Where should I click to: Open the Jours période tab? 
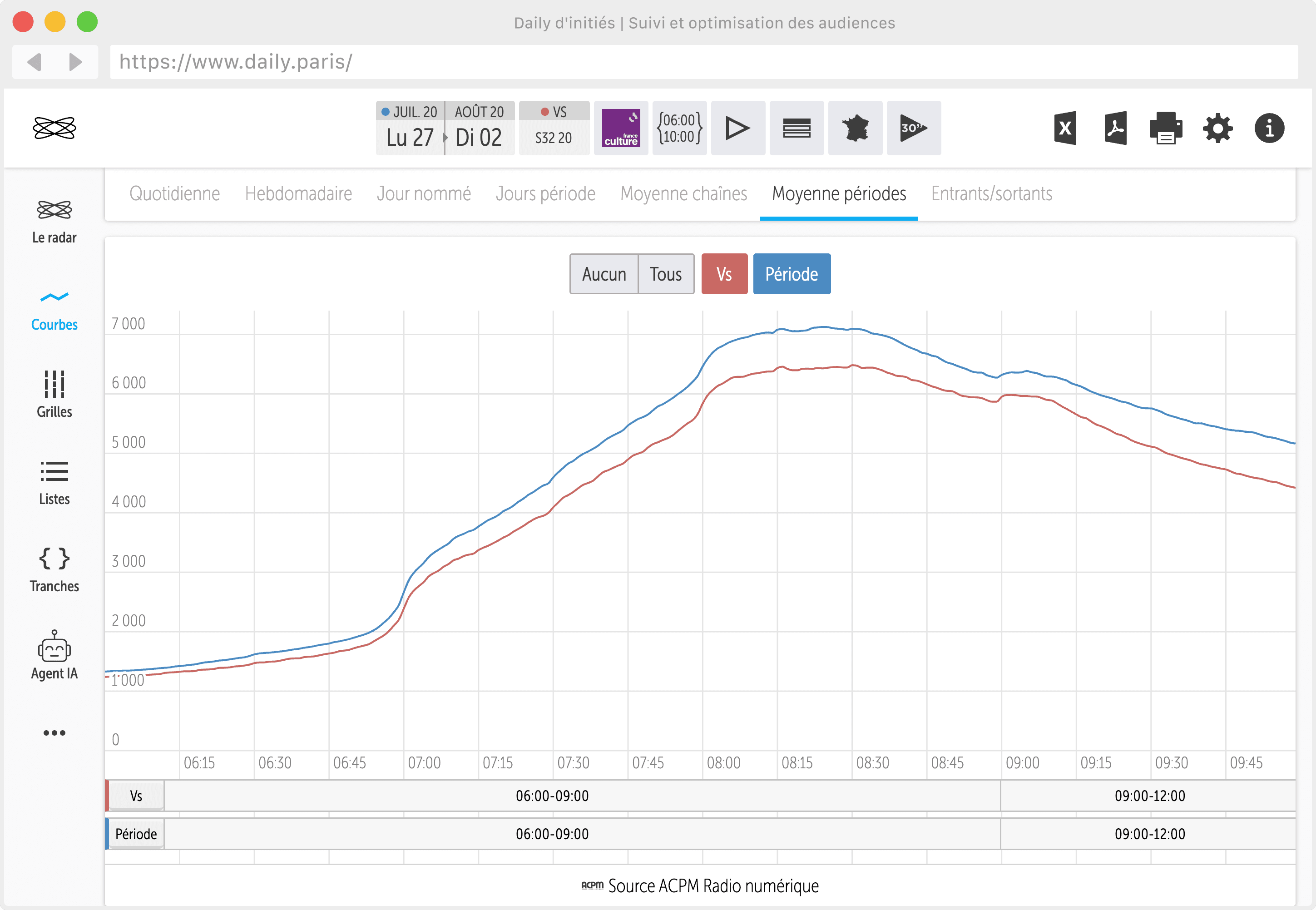(x=546, y=194)
